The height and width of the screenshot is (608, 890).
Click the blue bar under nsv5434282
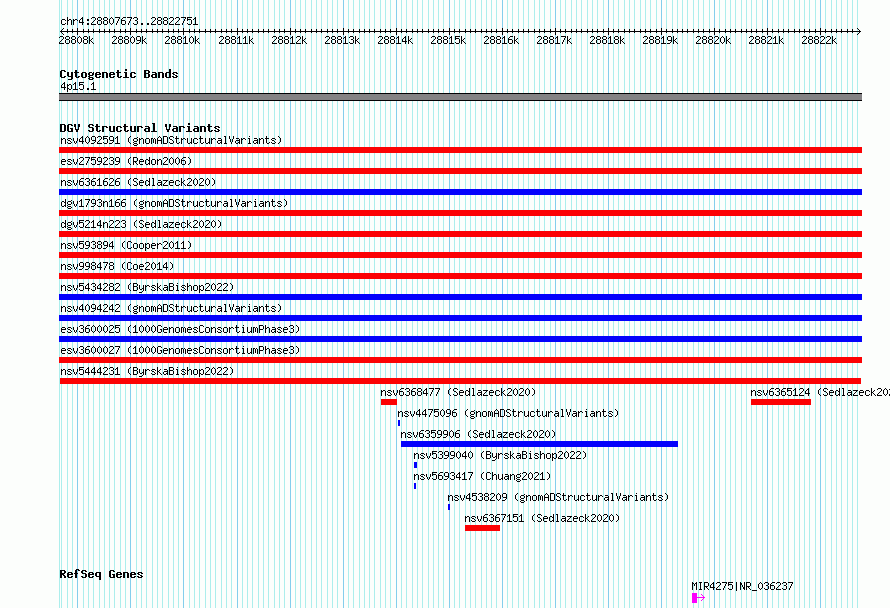(460, 297)
